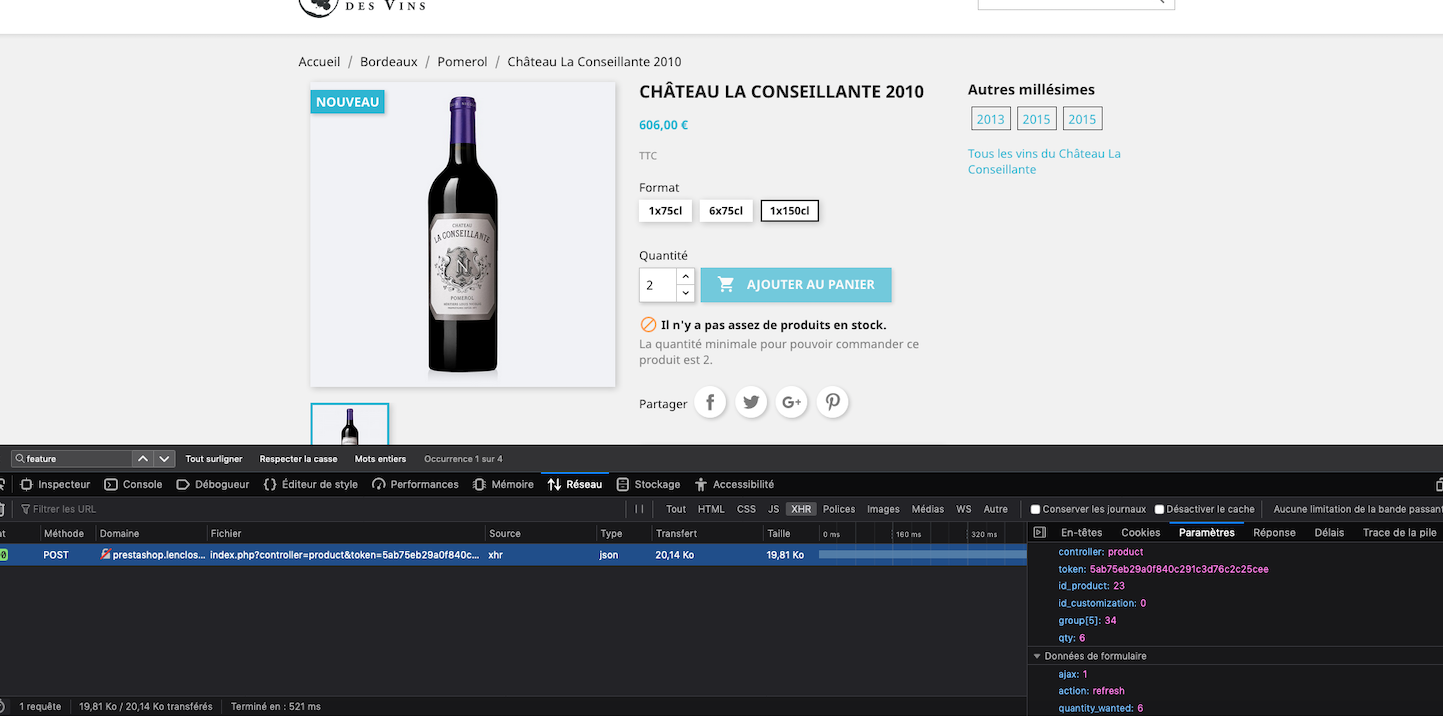The width and height of the screenshot is (1443, 716).
Task: Click the site search magnifier at top right
Action: point(1161,2)
